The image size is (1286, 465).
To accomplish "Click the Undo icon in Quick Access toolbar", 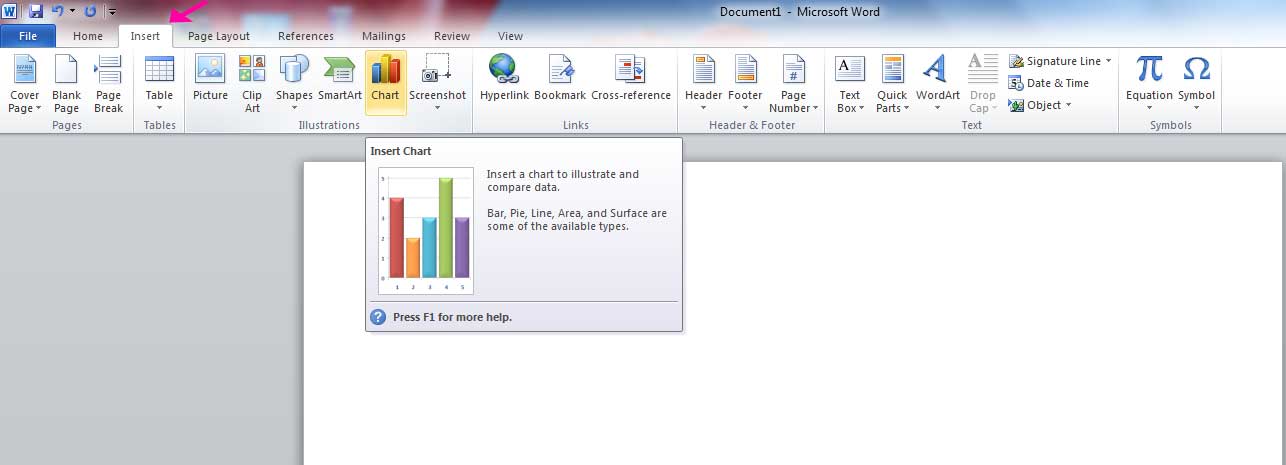I will (x=58, y=11).
